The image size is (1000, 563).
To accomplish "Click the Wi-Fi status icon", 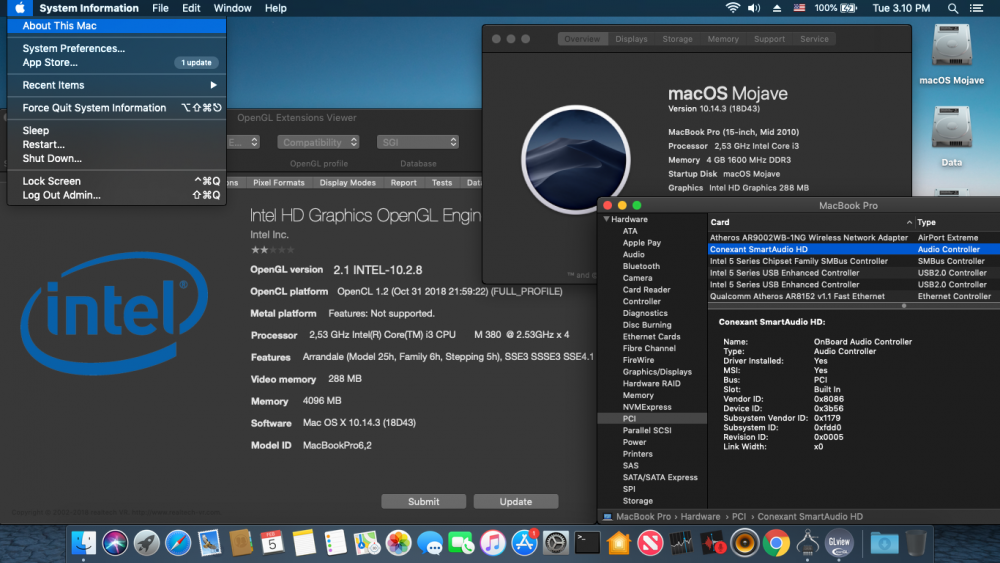I will [x=732, y=8].
